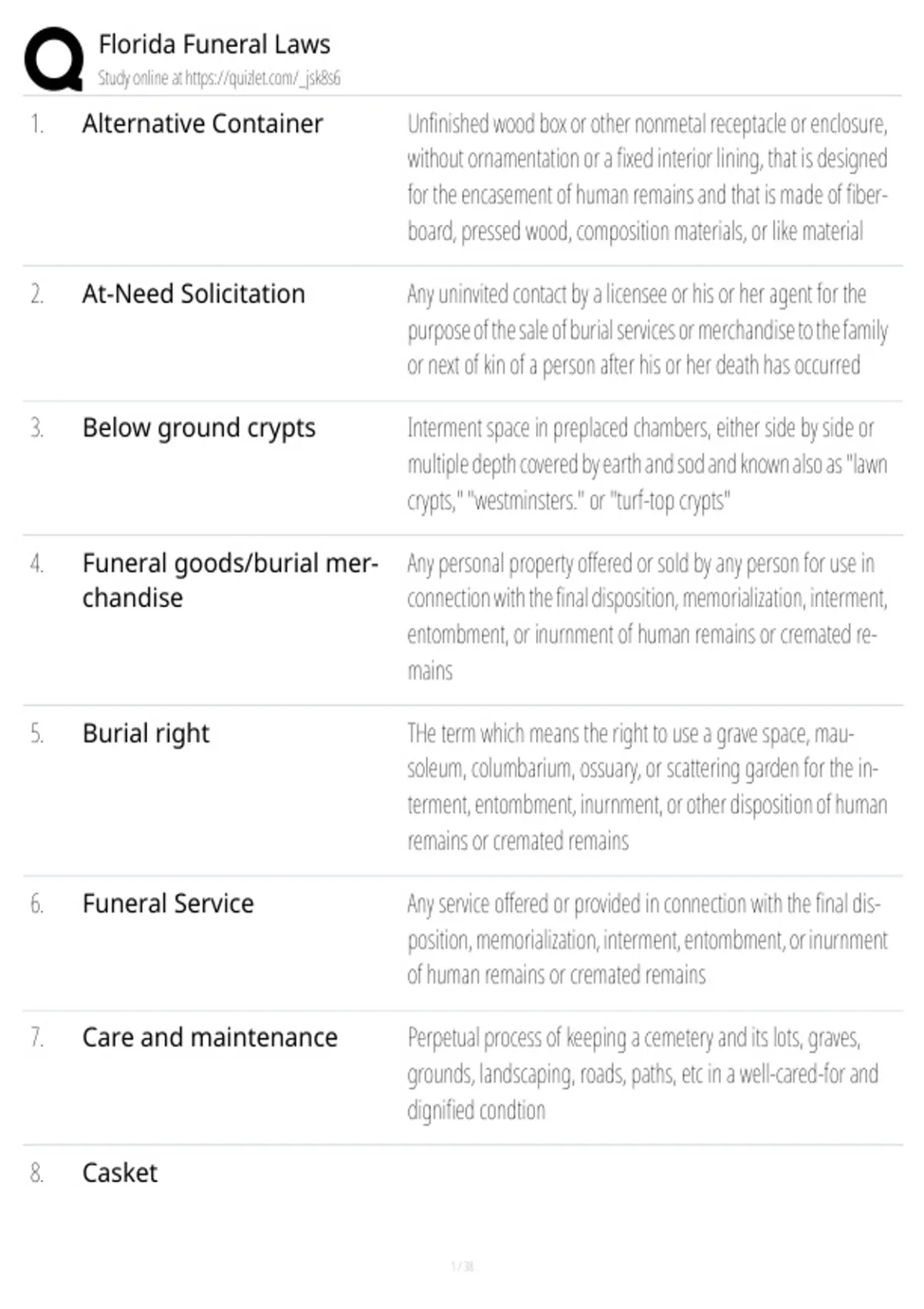The image size is (924, 1309).
Task: Select the term Care and maintenance
Action: click(209, 1037)
